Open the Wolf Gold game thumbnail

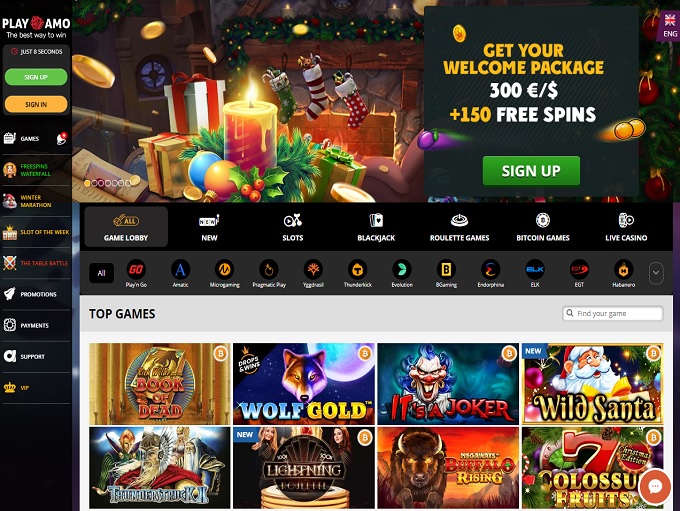304,384
